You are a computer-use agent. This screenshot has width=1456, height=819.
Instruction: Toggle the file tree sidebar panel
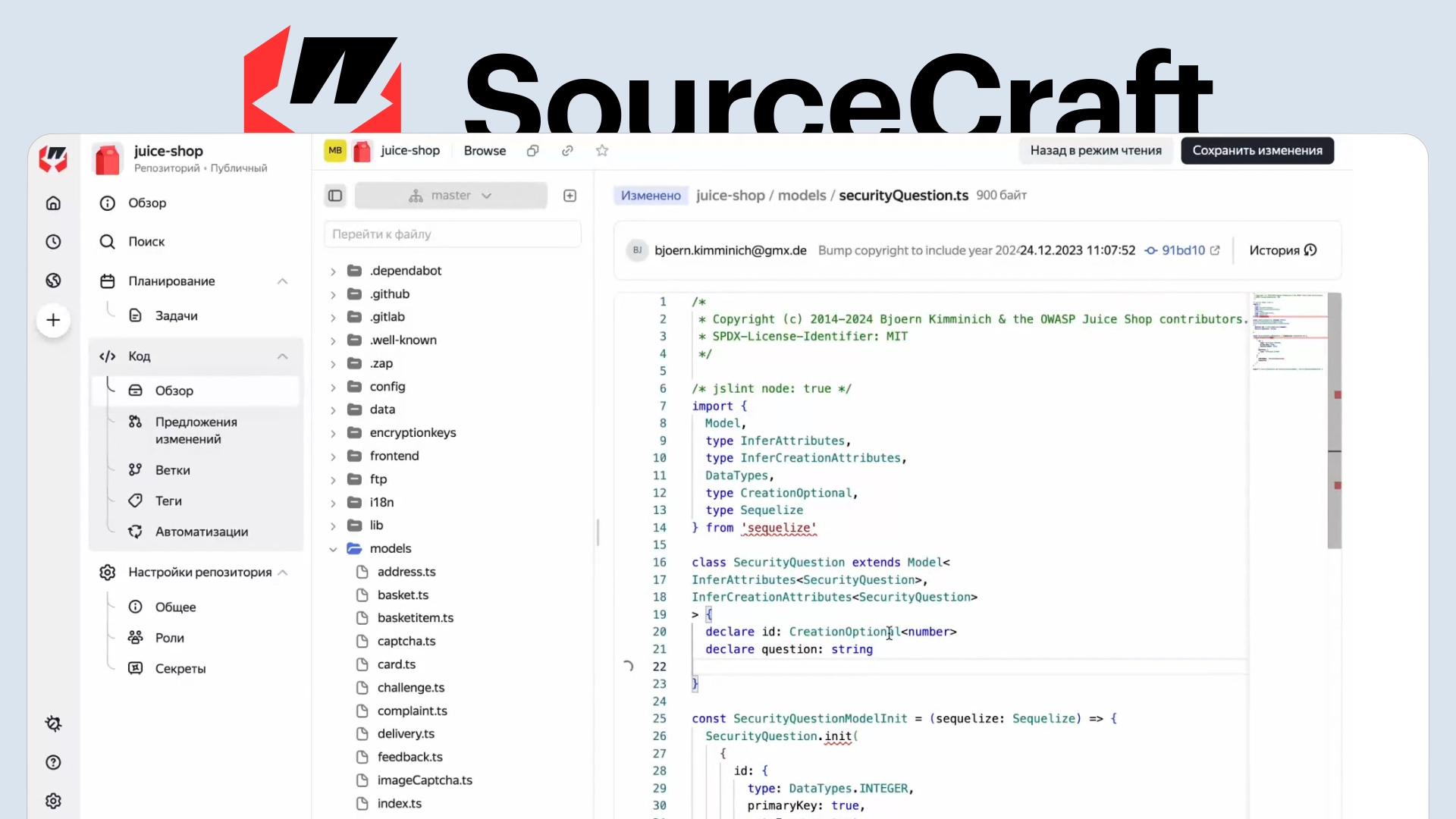click(335, 196)
